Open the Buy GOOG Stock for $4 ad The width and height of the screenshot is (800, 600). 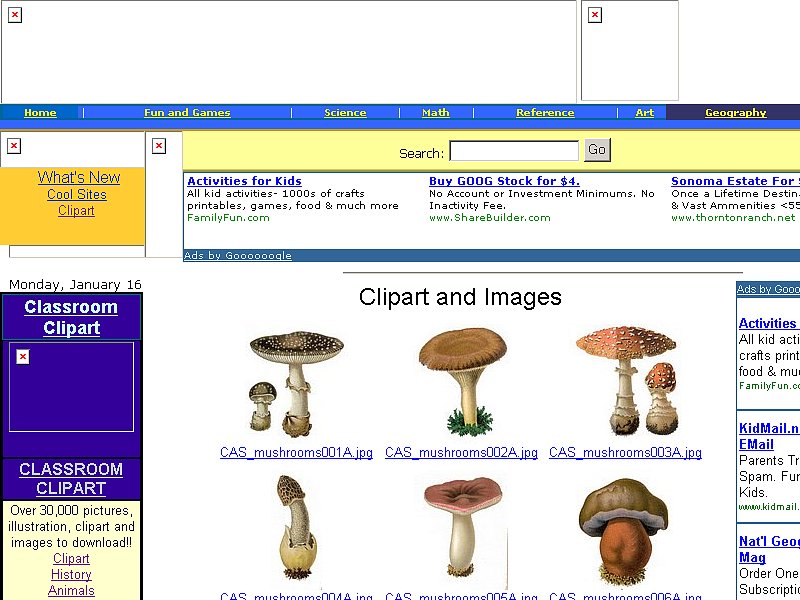504,181
